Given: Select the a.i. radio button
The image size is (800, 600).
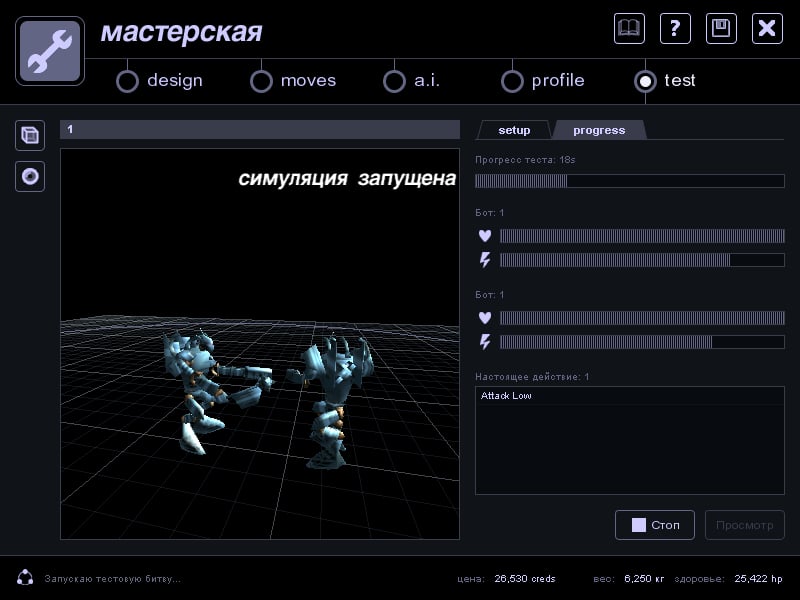Looking at the screenshot, I should [394, 81].
